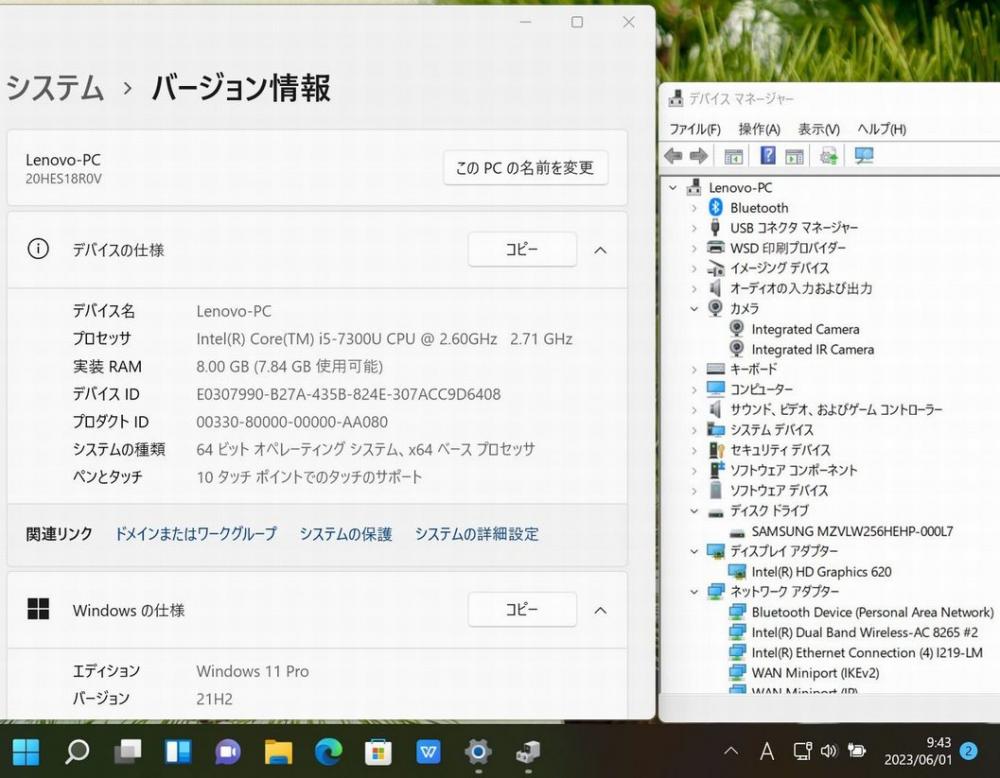Open the Widgets taskbar icon
The image size is (1000, 778).
[178, 752]
